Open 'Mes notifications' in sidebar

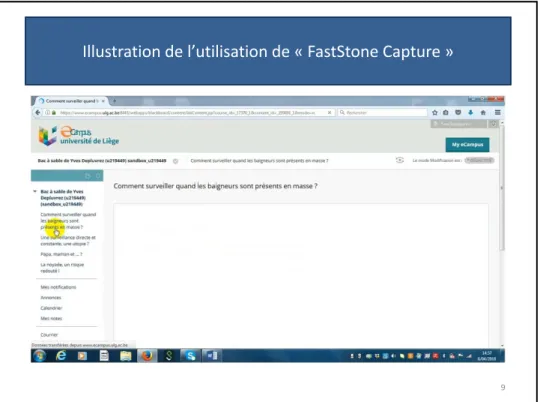[x=58, y=287]
